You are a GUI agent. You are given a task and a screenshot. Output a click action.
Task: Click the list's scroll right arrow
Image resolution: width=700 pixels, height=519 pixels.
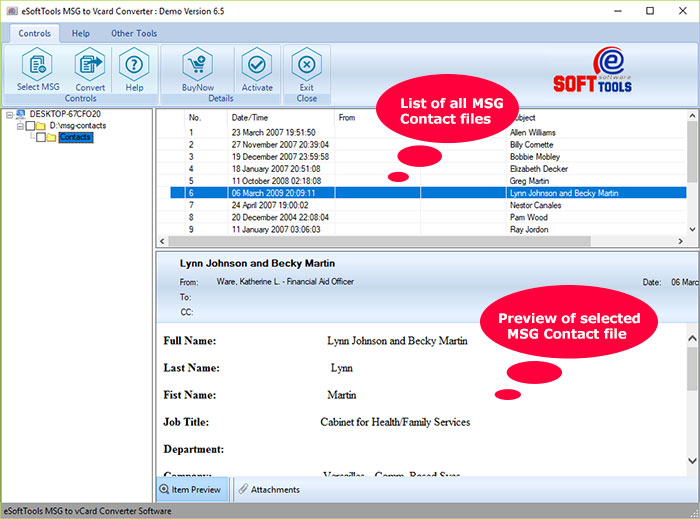681,241
